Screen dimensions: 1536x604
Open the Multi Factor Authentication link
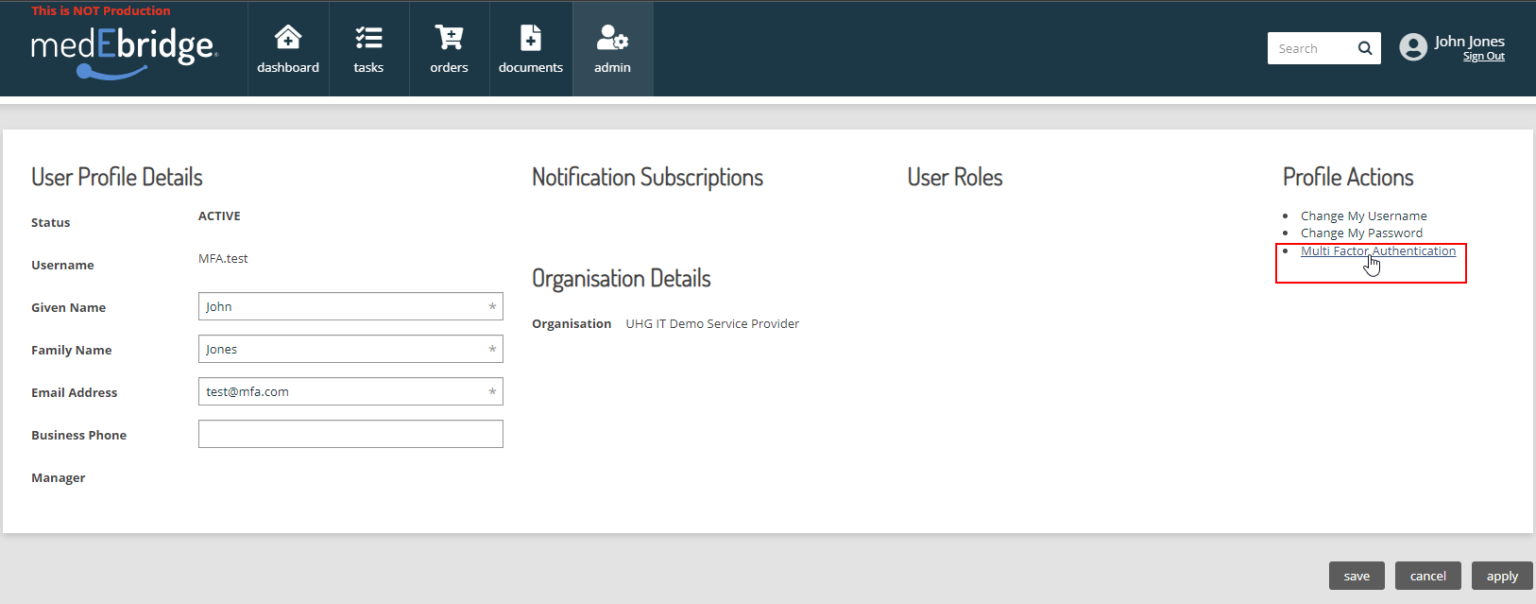coord(1378,251)
